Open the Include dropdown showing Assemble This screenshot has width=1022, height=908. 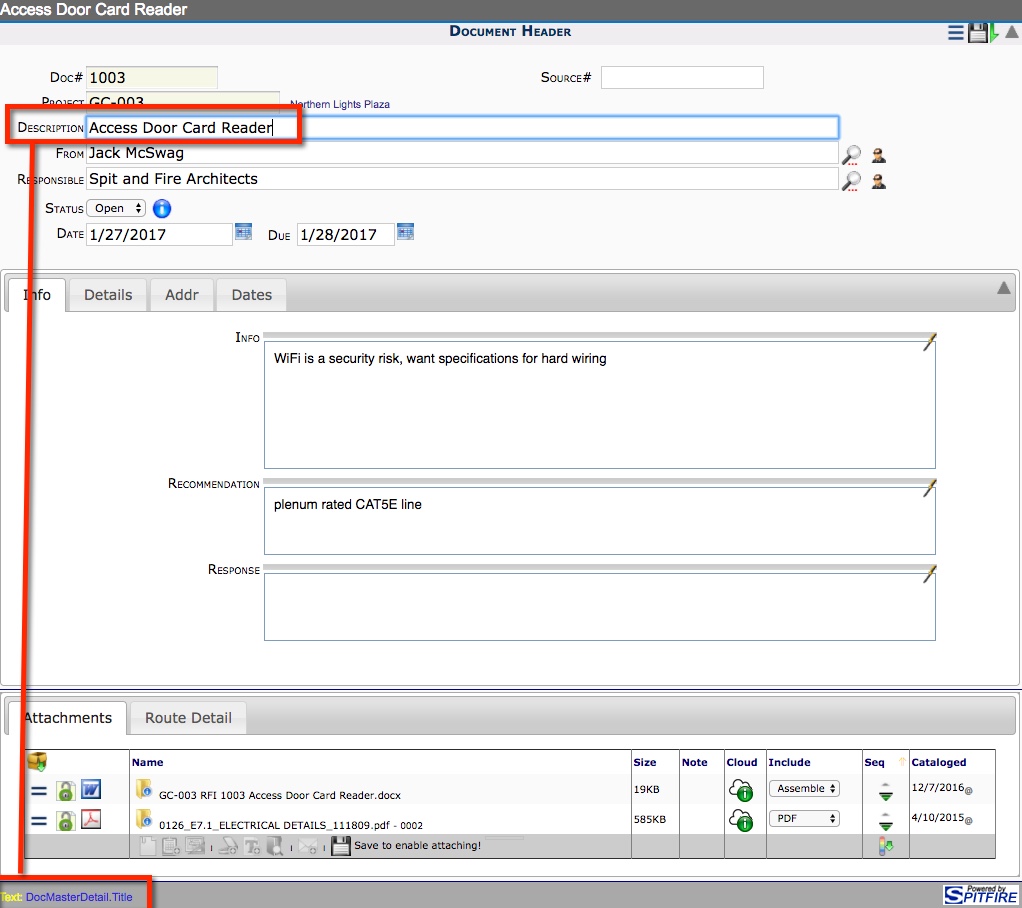tap(804, 789)
